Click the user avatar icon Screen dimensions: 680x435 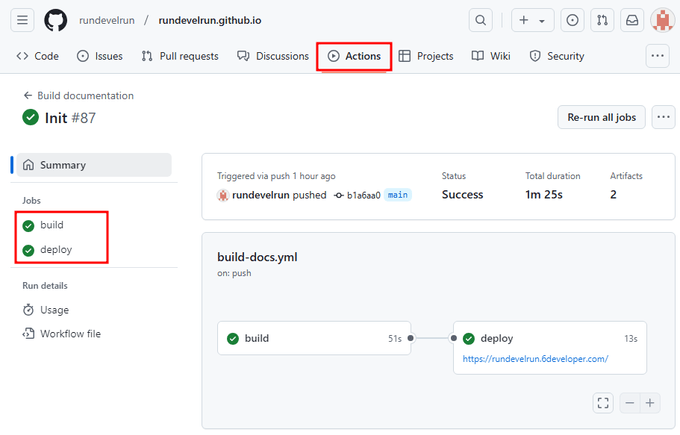pos(661,20)
